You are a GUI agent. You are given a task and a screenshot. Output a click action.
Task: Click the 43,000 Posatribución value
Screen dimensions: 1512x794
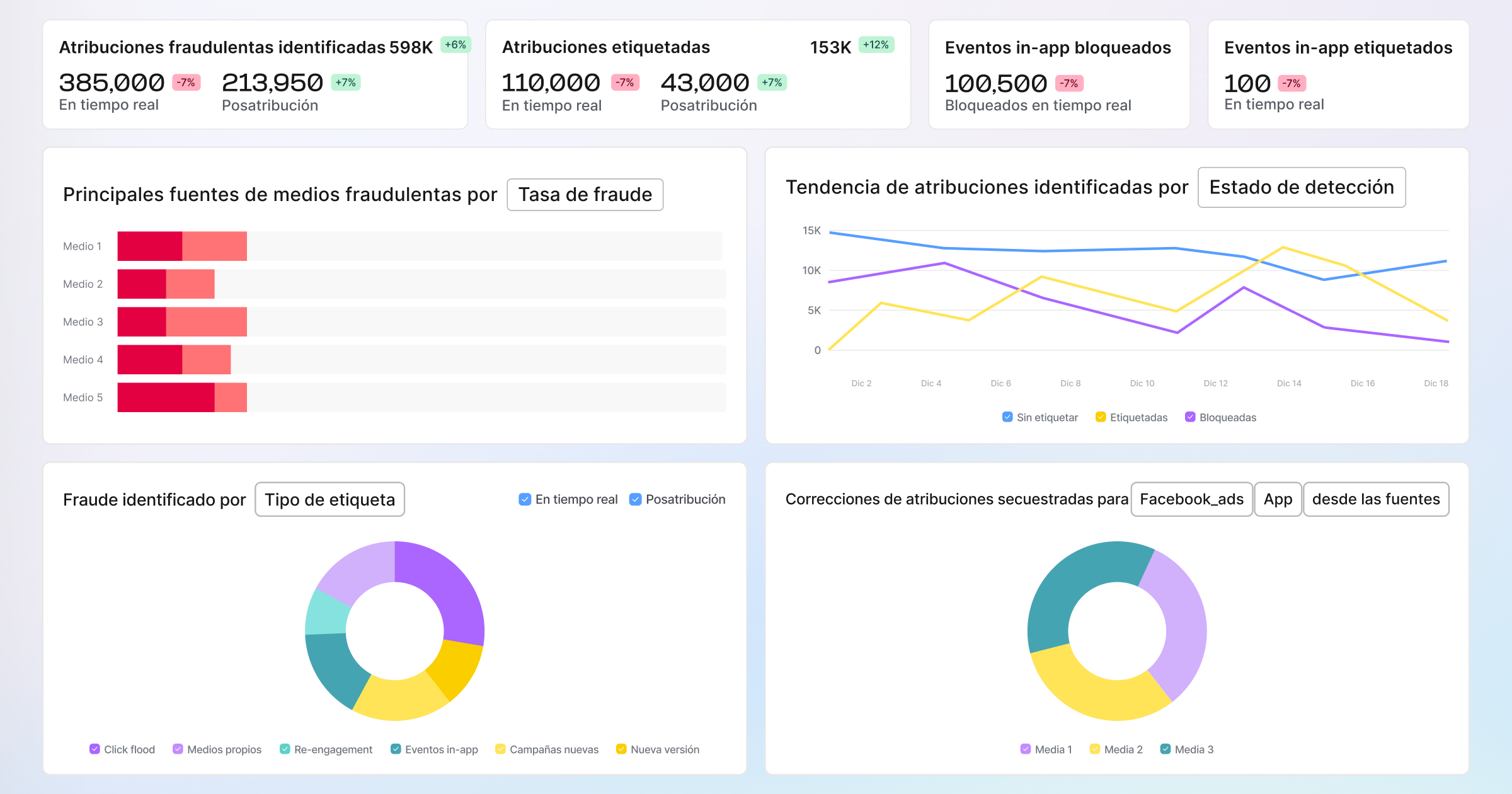pyautogui.click(x=705, y=83)
